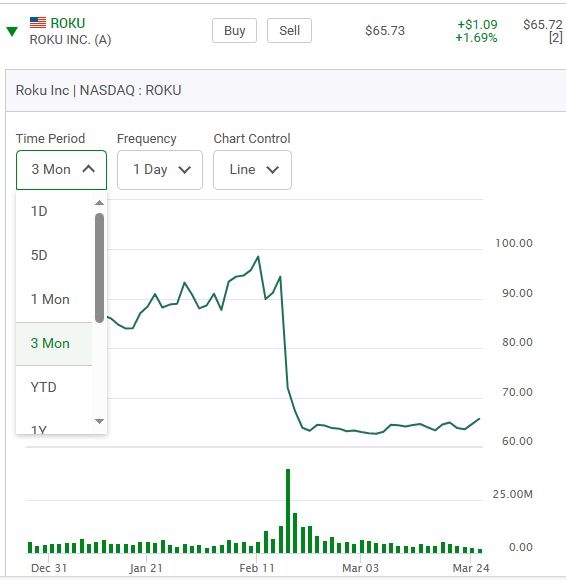Open the ROKU ticker symbol link
This screenshot has height=580, width=566.
tap(68, 23)
